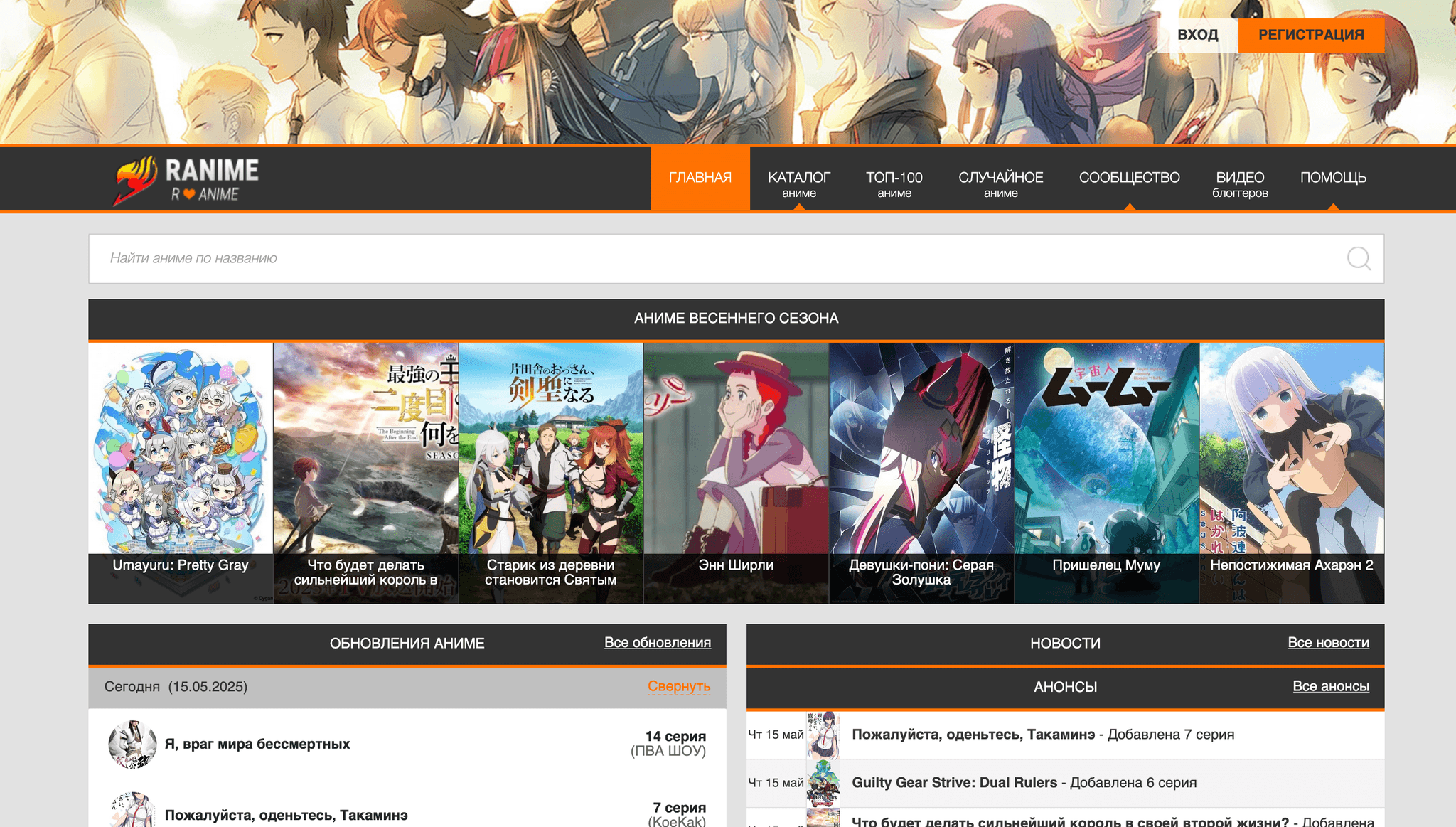Screen dimensions: 1456x827
Task: Click the 7 серия (KoeKak) label
Action: (677, 814)
